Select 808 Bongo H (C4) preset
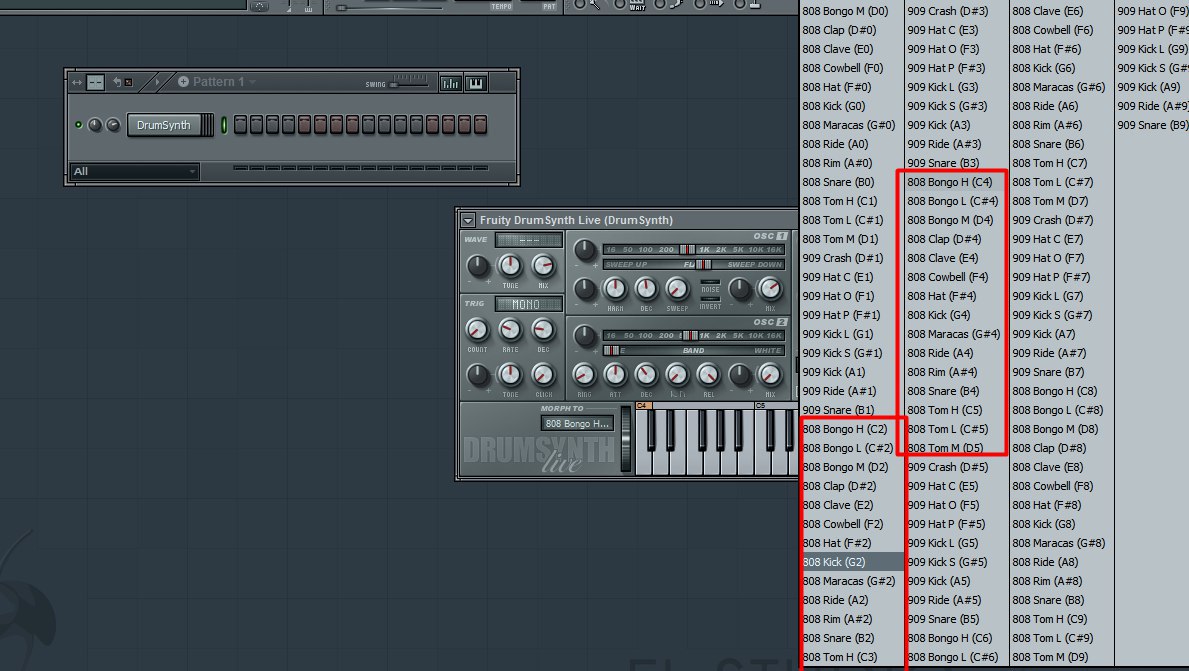Viewport: 1189px width, 671px height. [949, 182]
